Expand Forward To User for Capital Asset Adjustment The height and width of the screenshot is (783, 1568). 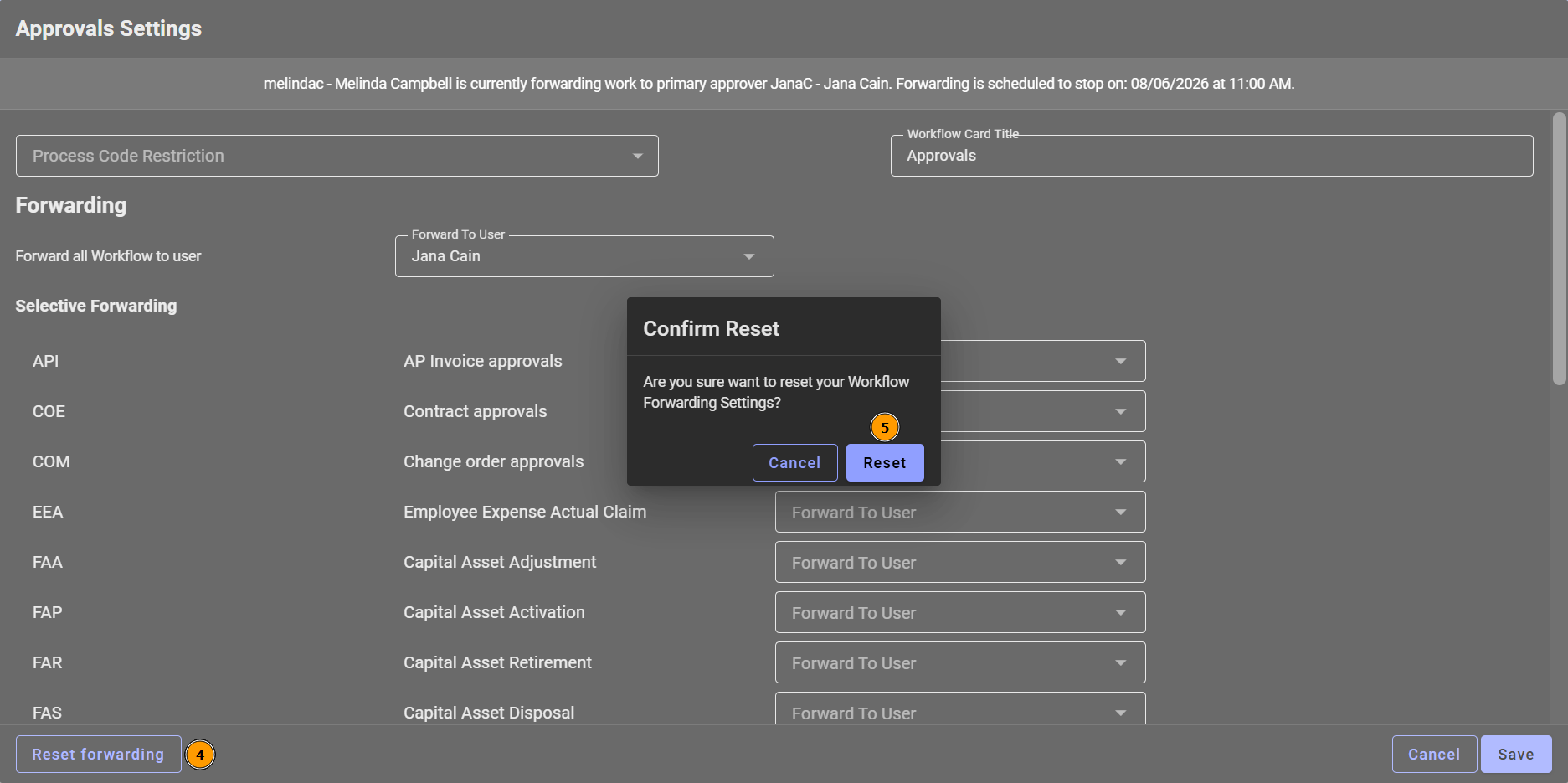960,562
